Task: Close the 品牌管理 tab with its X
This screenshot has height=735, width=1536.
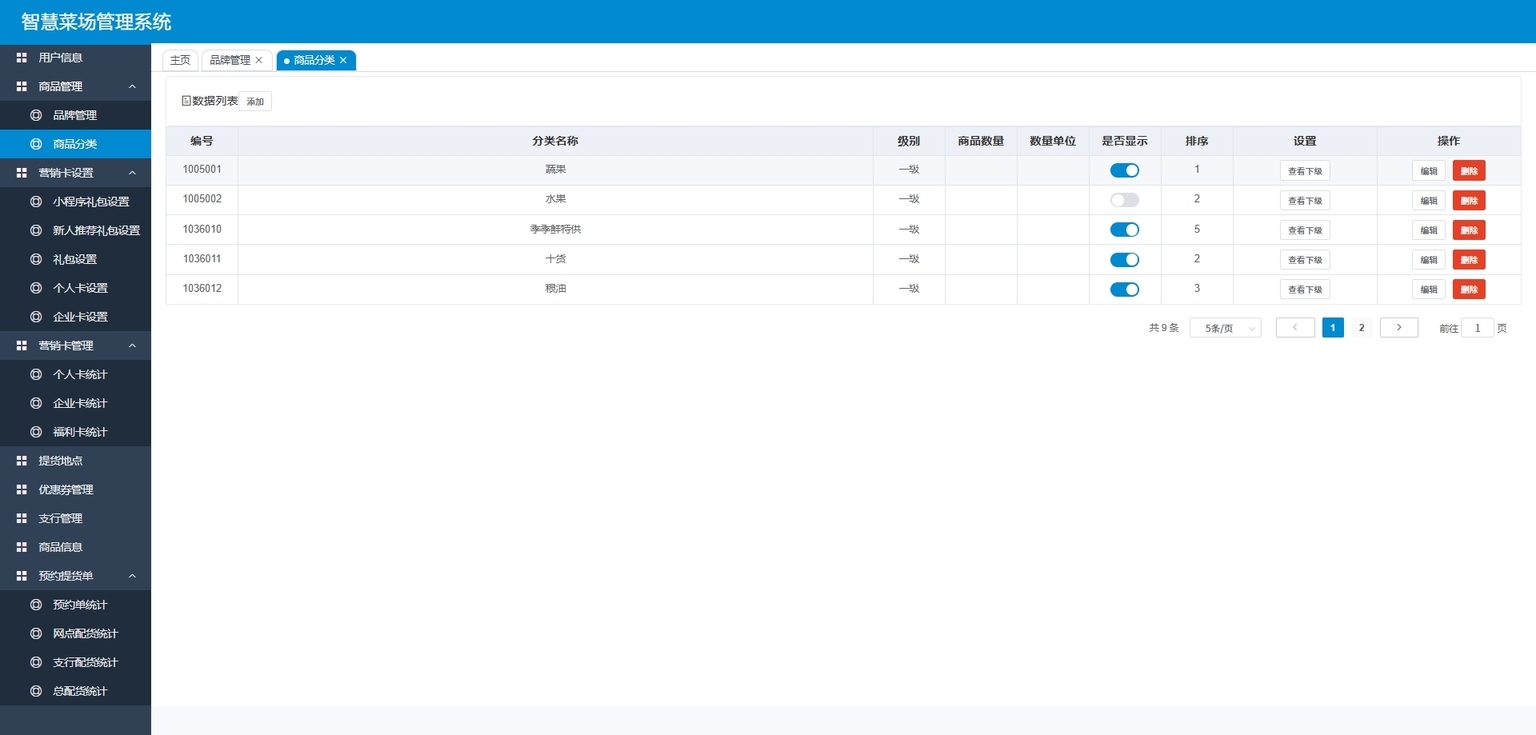Action: pyautogui.click(x=259, y=60)
